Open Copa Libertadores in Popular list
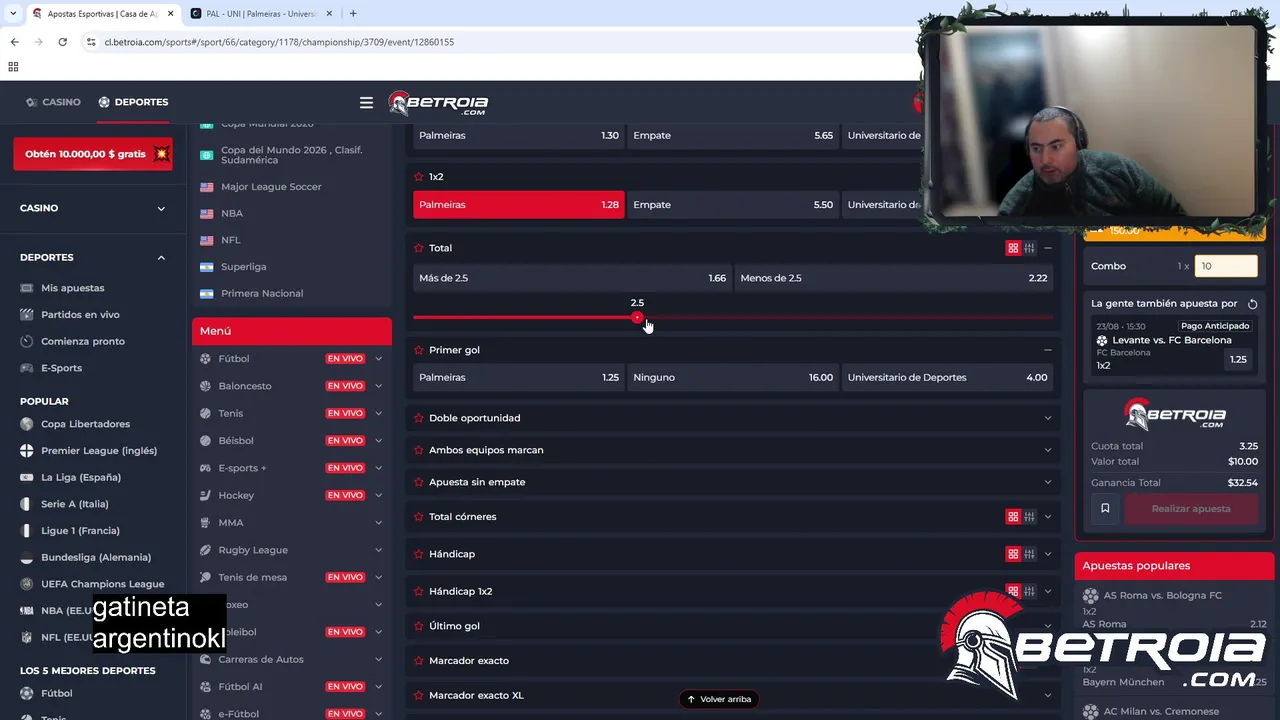1280x720 pixels. tap(85, 424)
